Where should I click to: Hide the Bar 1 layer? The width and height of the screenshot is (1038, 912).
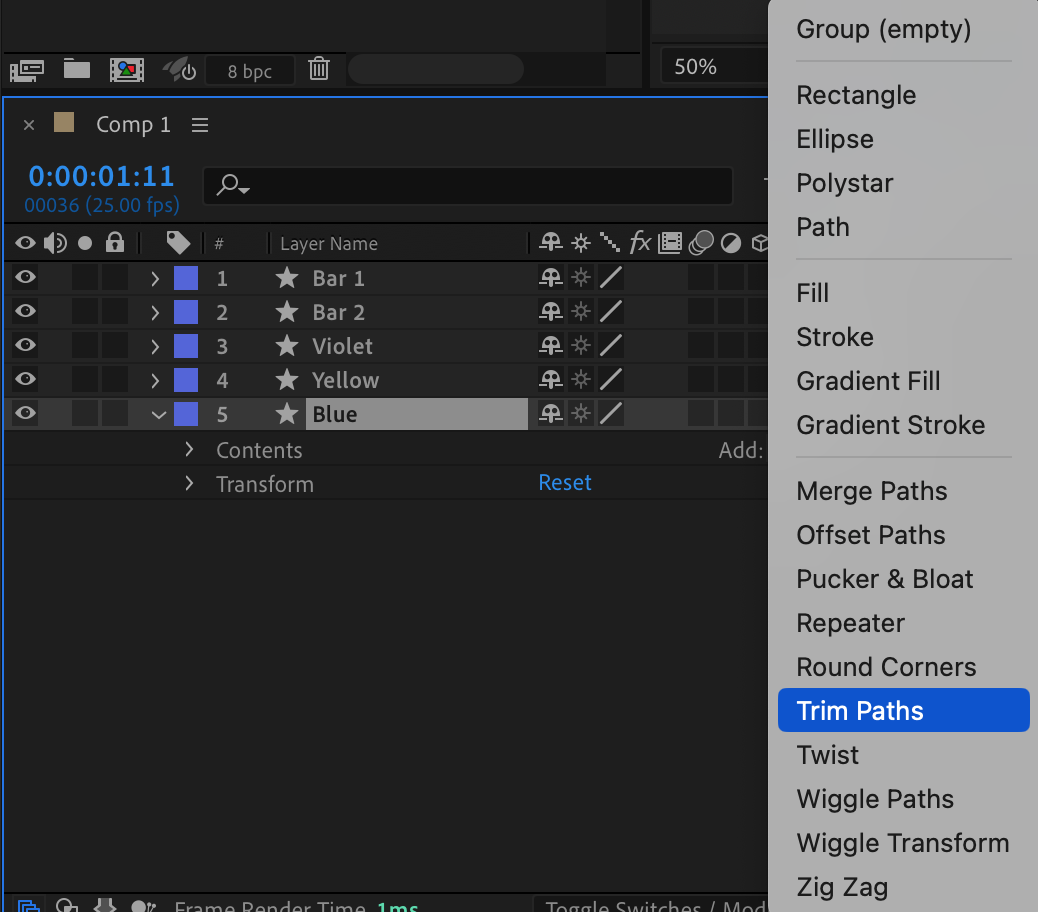[x=26, y=278]
